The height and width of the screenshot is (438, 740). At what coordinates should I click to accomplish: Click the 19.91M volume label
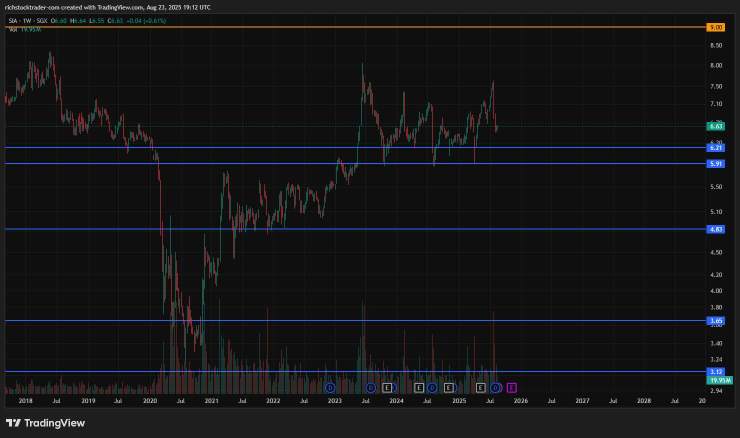(720, 380)
